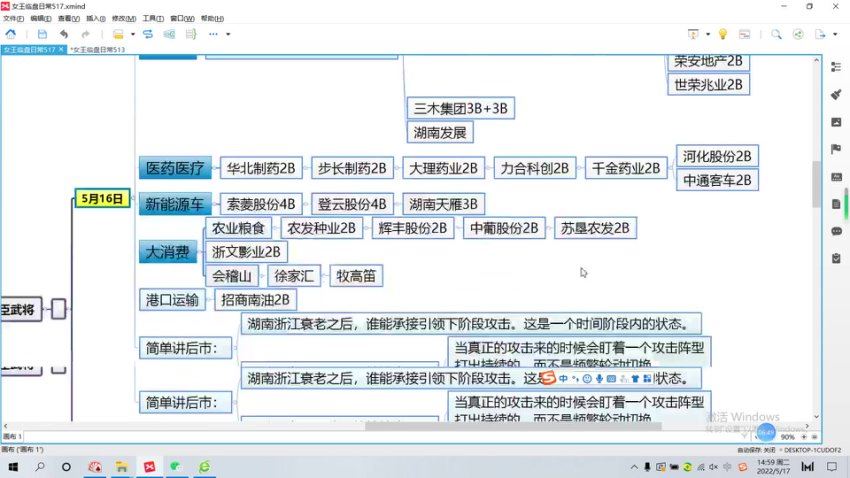Open the Task info clipboard icon in the sidebar
This screenshot has height=478, width=850.
(x=836, y=259)
